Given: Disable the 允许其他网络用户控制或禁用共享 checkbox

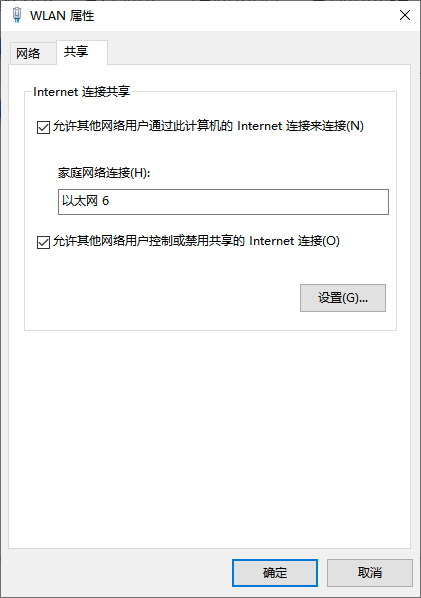Looking at the screenshot, I should tap(43, 242).
